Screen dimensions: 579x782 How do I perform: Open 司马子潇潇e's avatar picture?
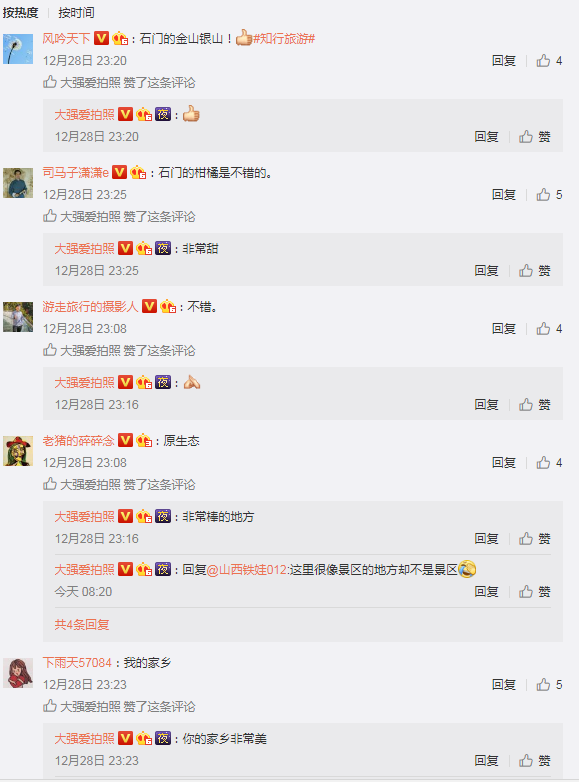click(x=18, y=183)
